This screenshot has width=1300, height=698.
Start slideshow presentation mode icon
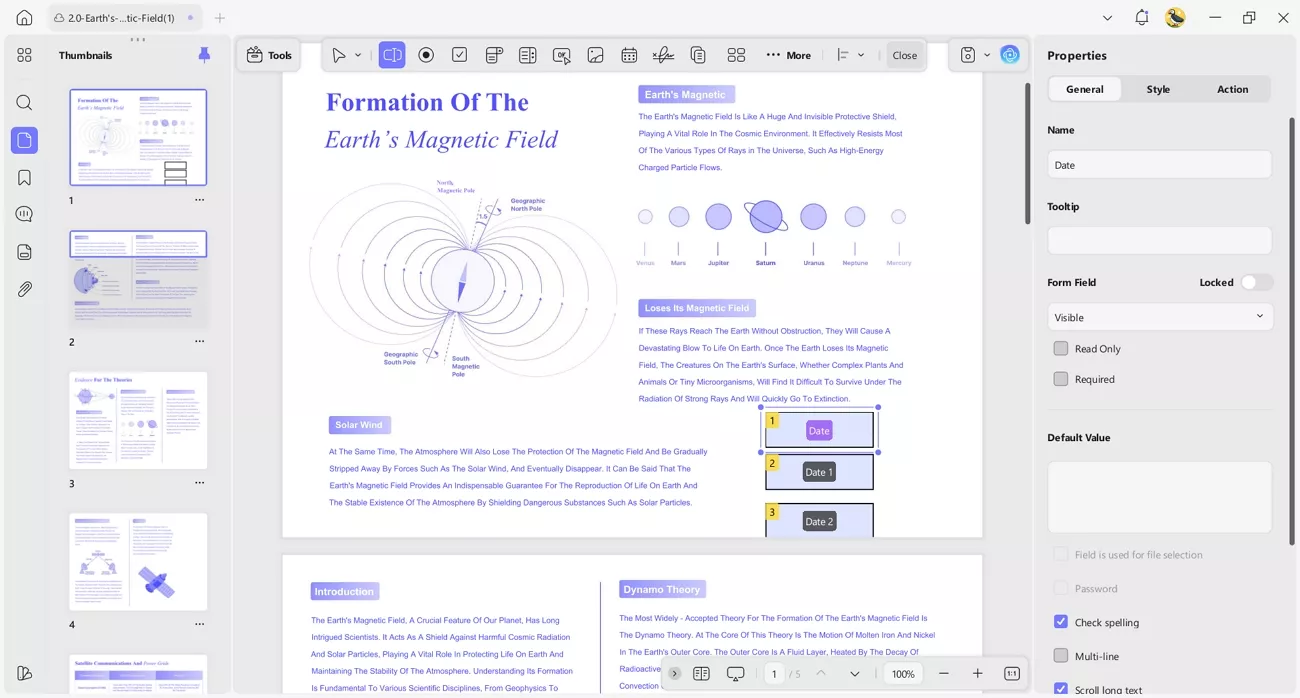[x=735, y=674]
